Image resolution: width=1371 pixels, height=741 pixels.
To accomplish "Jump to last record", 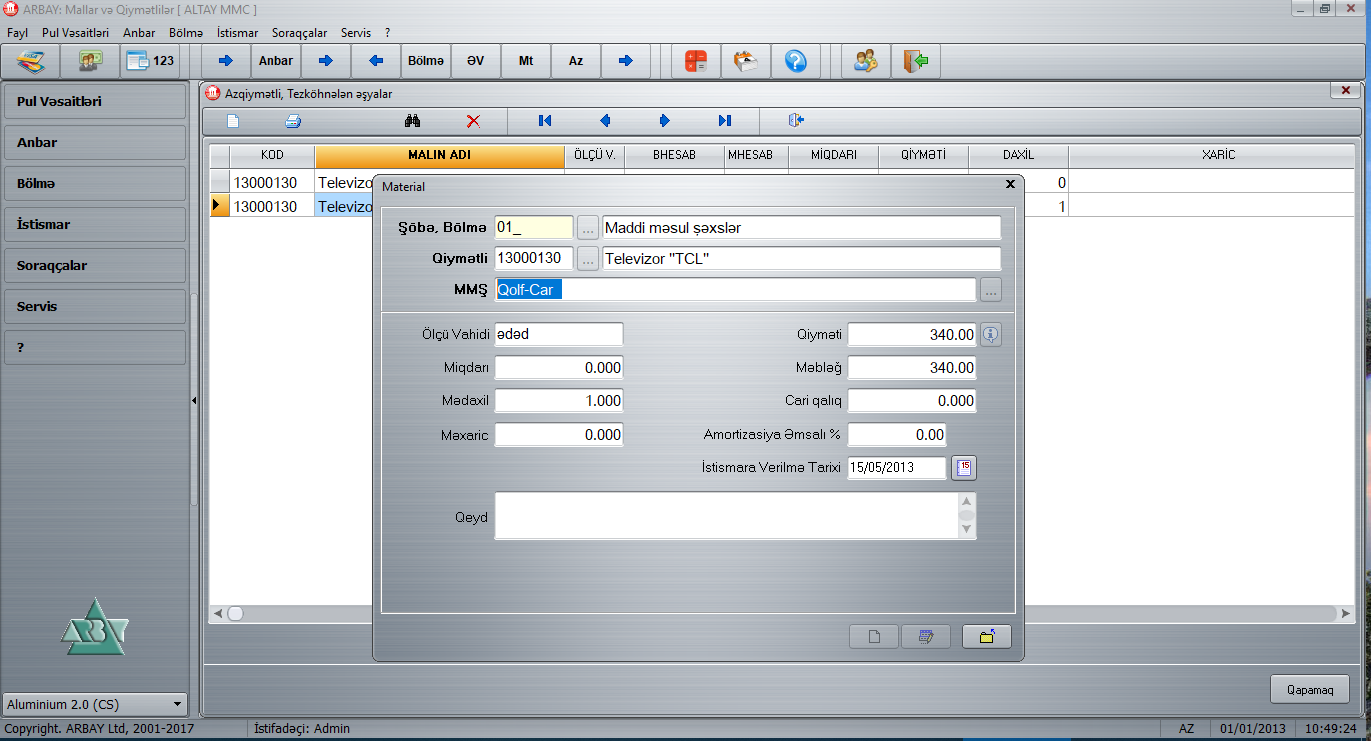I will coord(725,121).
